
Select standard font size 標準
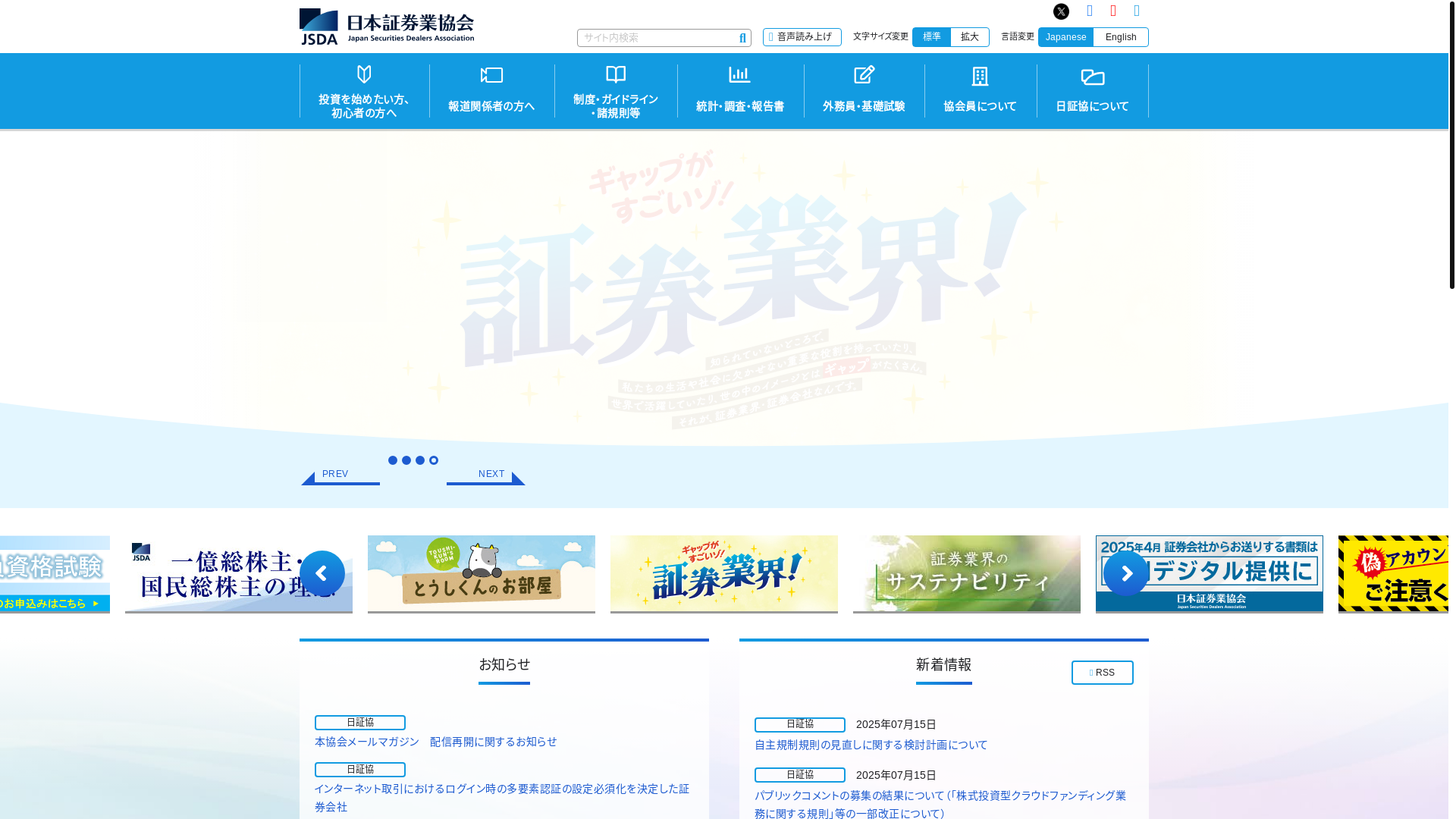(931, 37)
